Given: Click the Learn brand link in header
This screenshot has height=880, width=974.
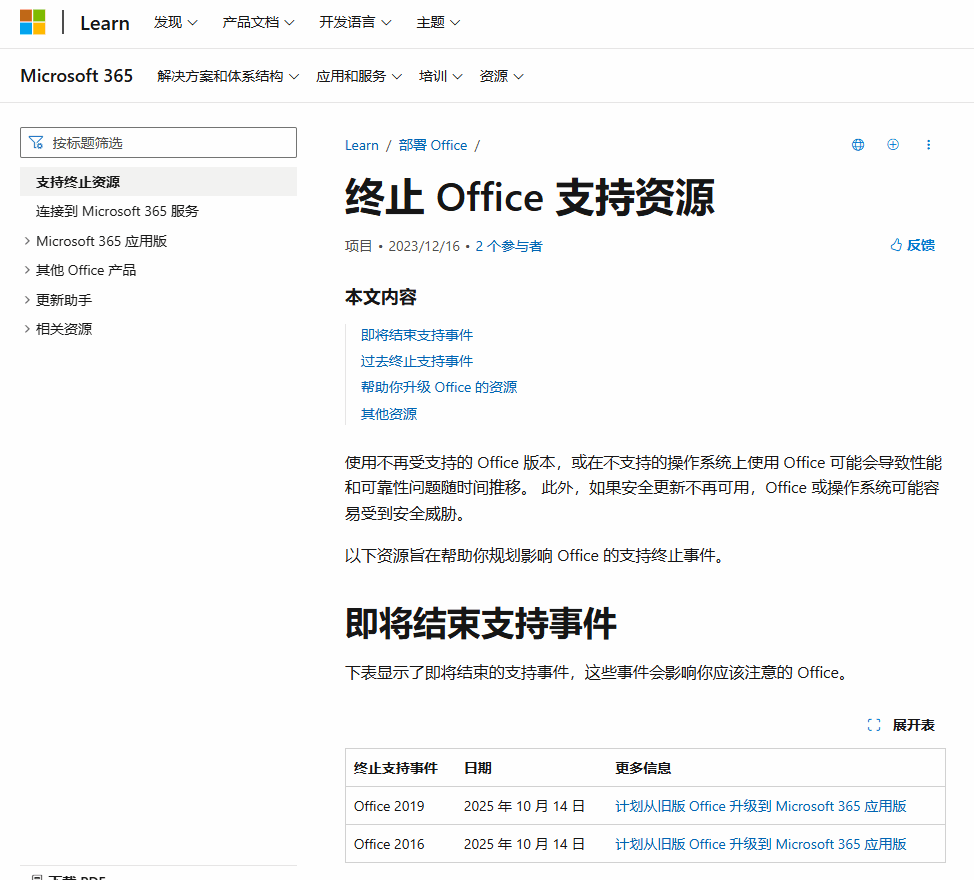Looking at the screenshot, I should [104, 23].
